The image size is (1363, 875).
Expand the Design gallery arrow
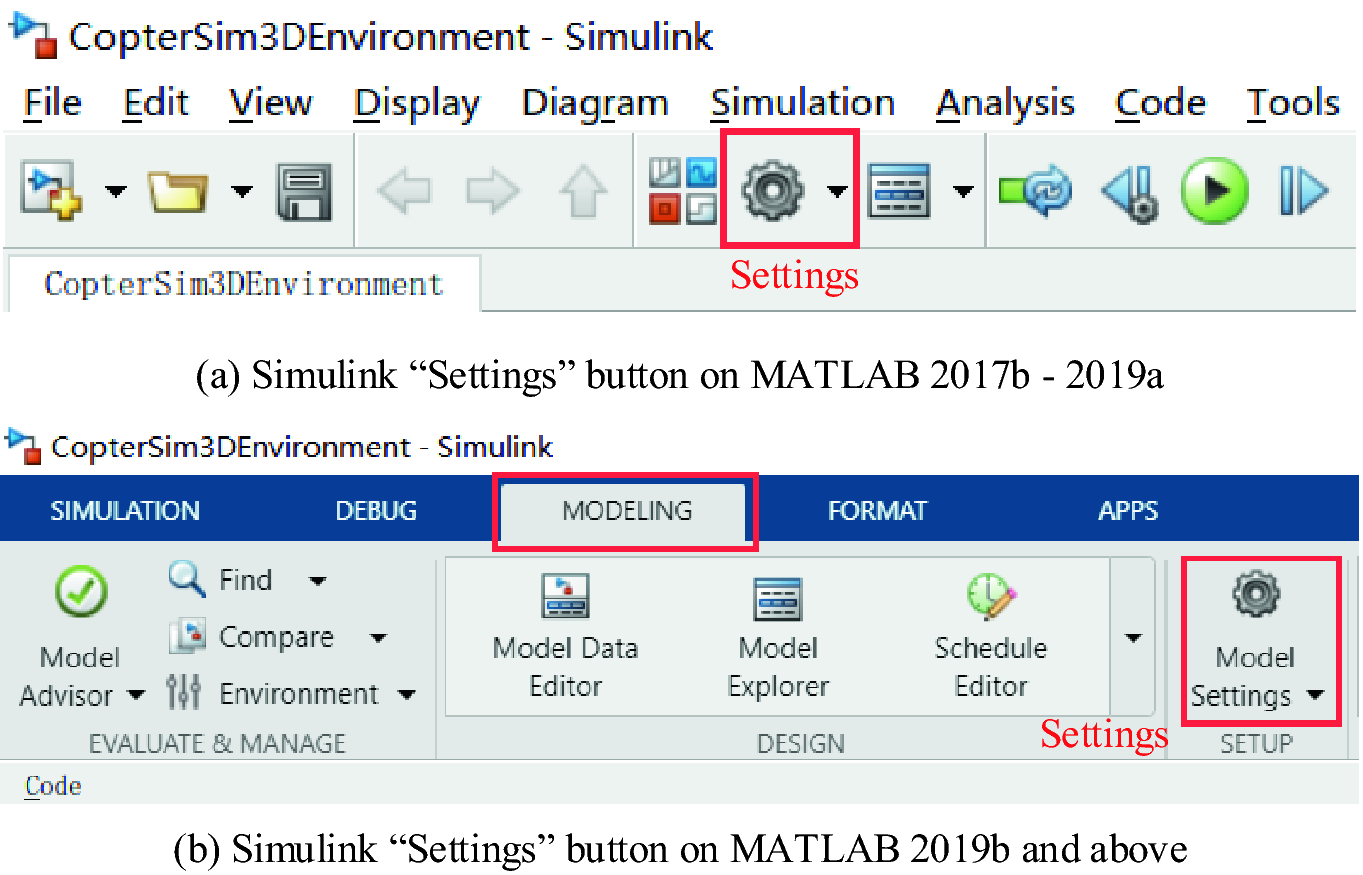point(1133,637)
